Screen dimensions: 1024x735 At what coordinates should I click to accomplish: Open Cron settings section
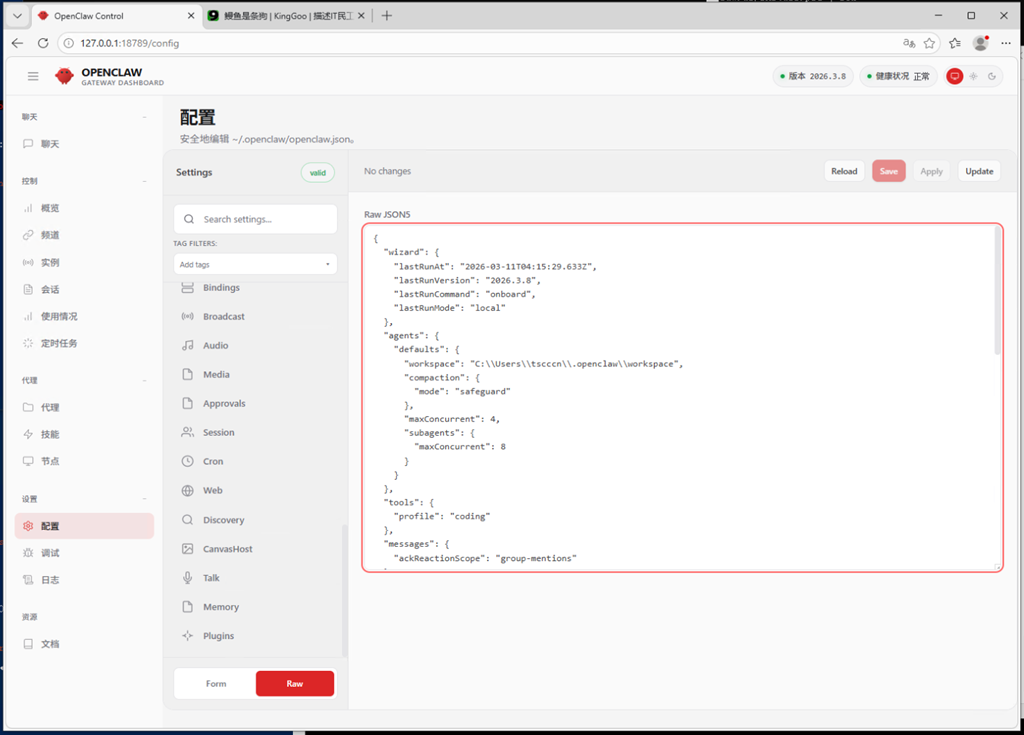[213, 462]
